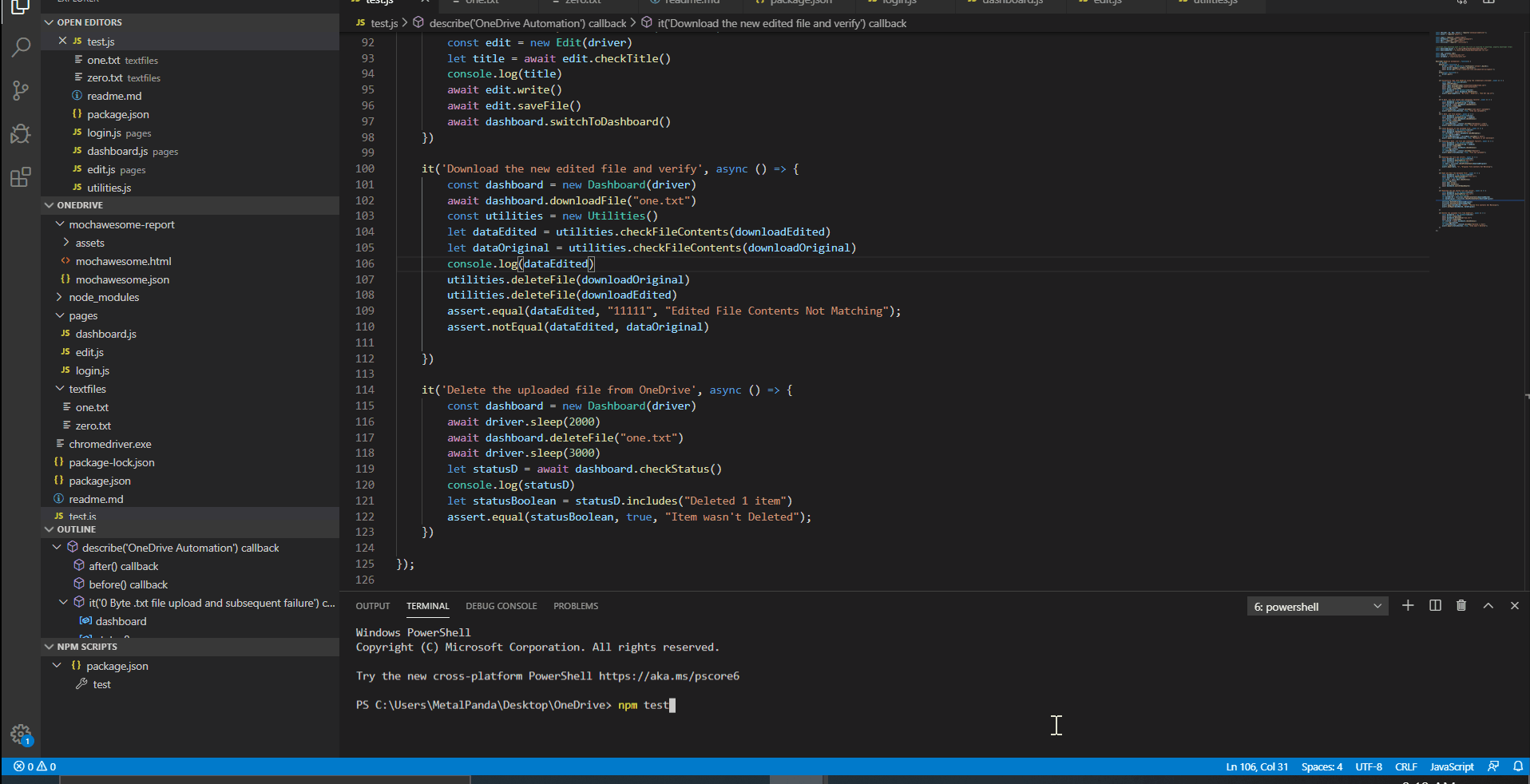Collapse the pages folder

[60, 316]
